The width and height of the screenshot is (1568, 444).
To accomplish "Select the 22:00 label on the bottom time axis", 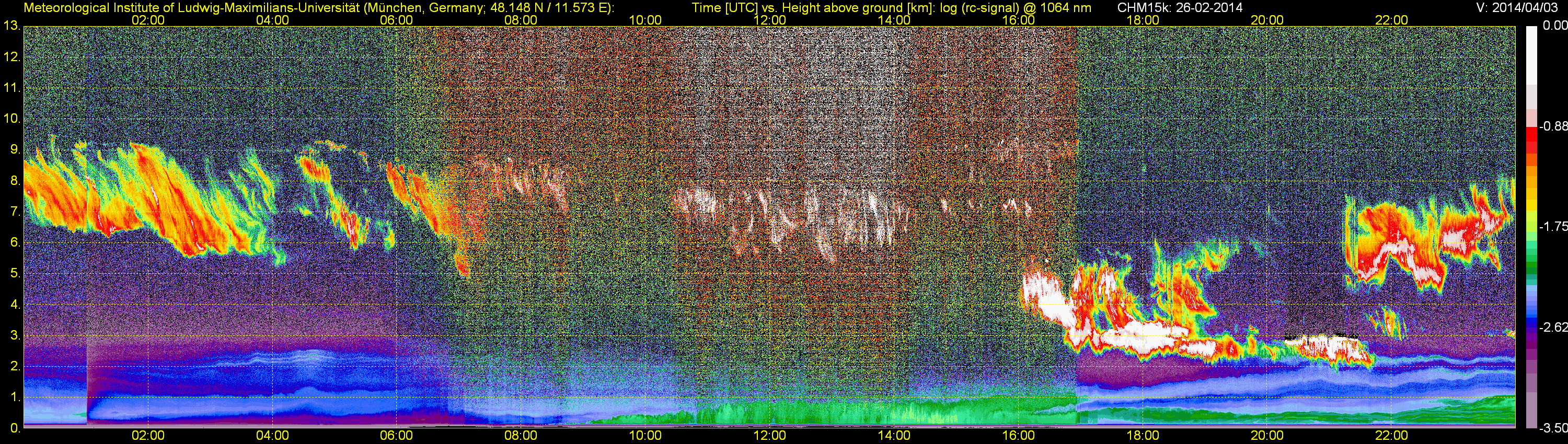I will pyautogui.click(x=1391, y=436).
